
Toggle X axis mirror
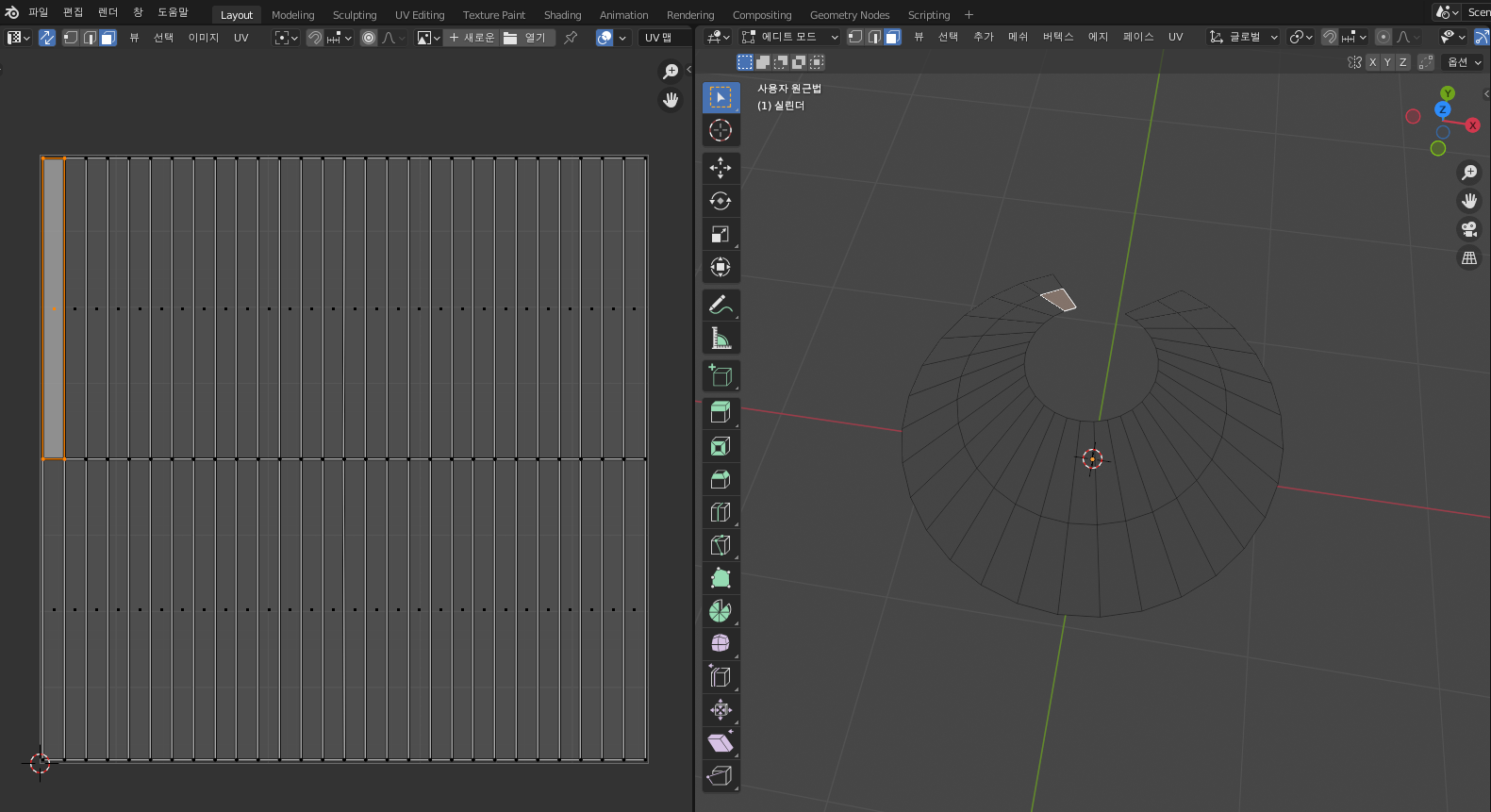(x=1372, y=62)
